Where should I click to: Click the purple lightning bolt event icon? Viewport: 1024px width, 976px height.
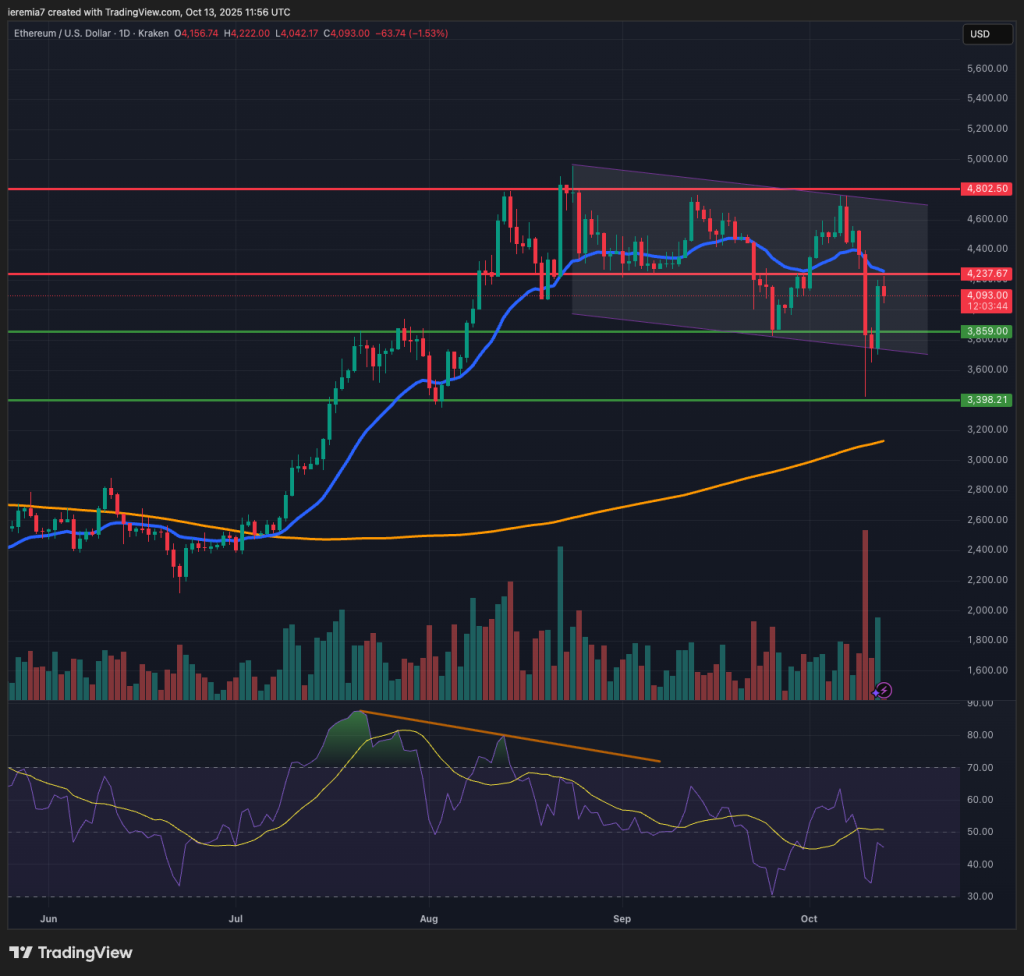883,690
